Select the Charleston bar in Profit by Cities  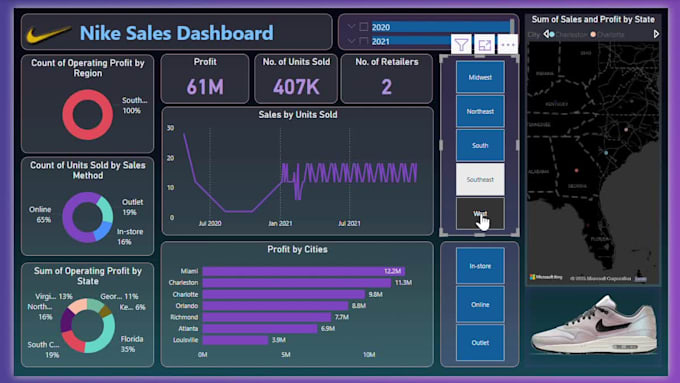point(297,282)
